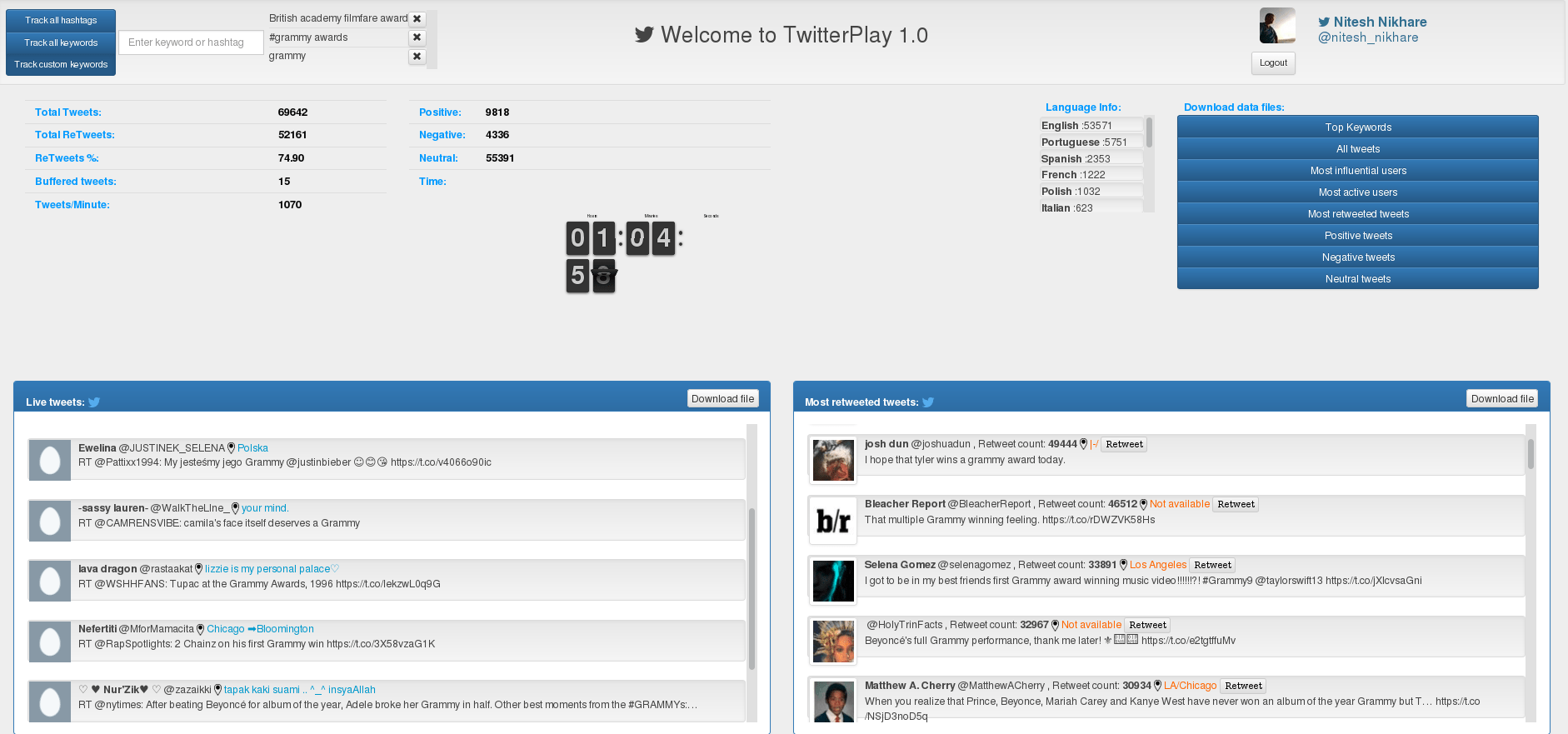
Task: Open the Polska location link
Action: tap(252, 448)
